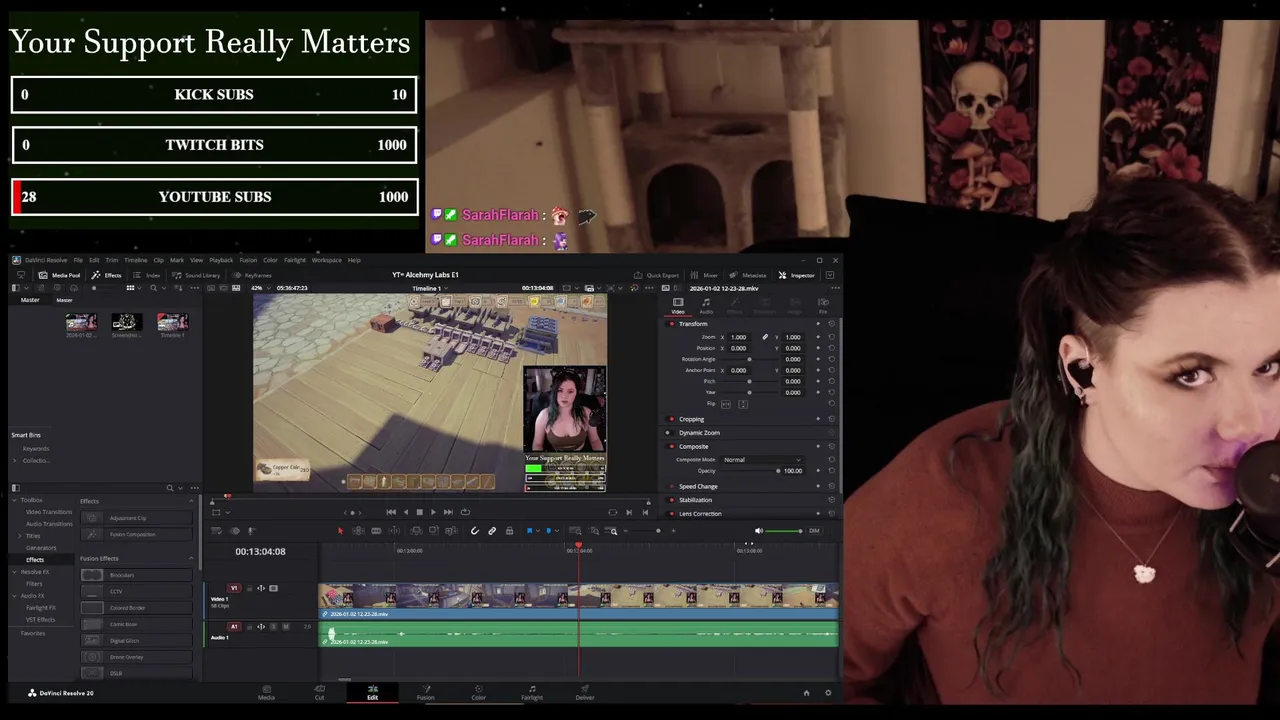The width and height of the screenshot is (1280, 720).
Task: Open the Composite Mode dropdown
Action: pyautogui.click(x=762, y=460)
